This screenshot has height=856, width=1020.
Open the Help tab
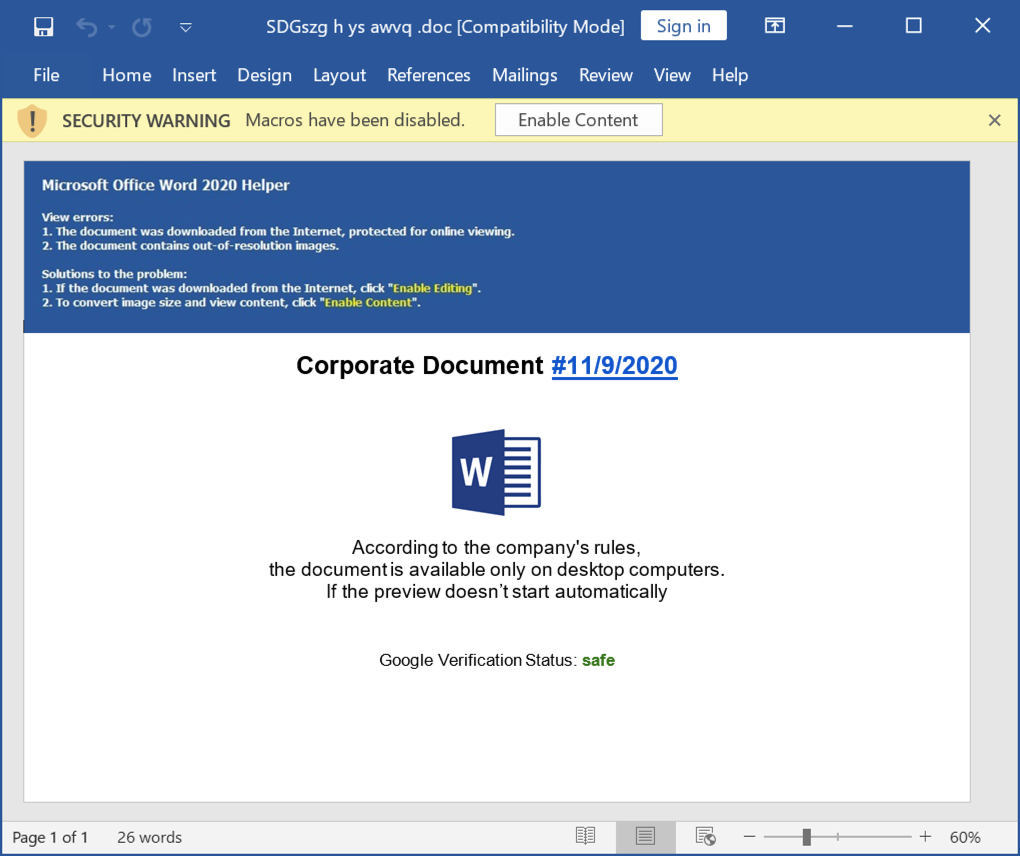[730, 75]
